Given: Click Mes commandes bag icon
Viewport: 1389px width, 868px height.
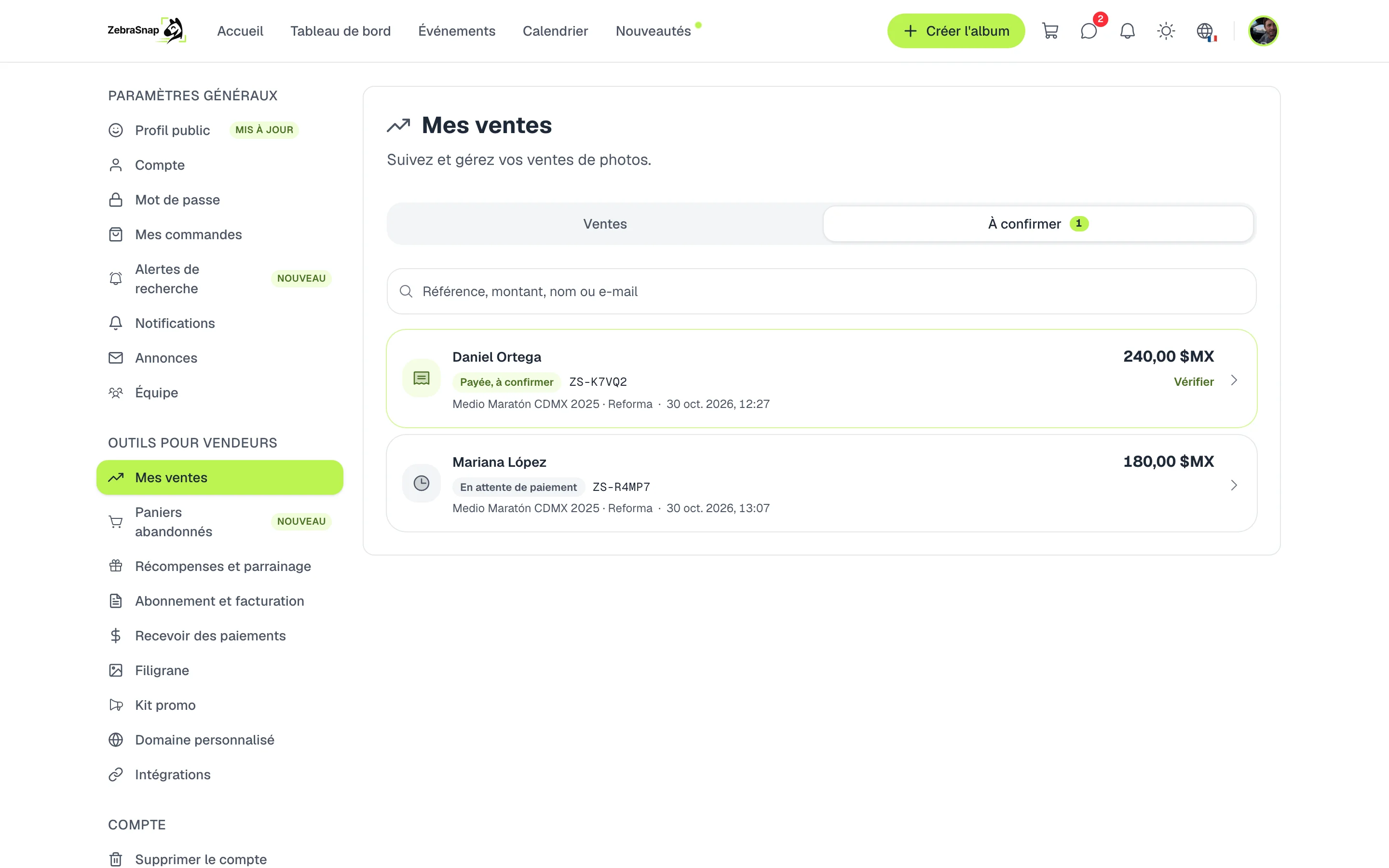Looking at the screenshot, I should coord(115,235).
